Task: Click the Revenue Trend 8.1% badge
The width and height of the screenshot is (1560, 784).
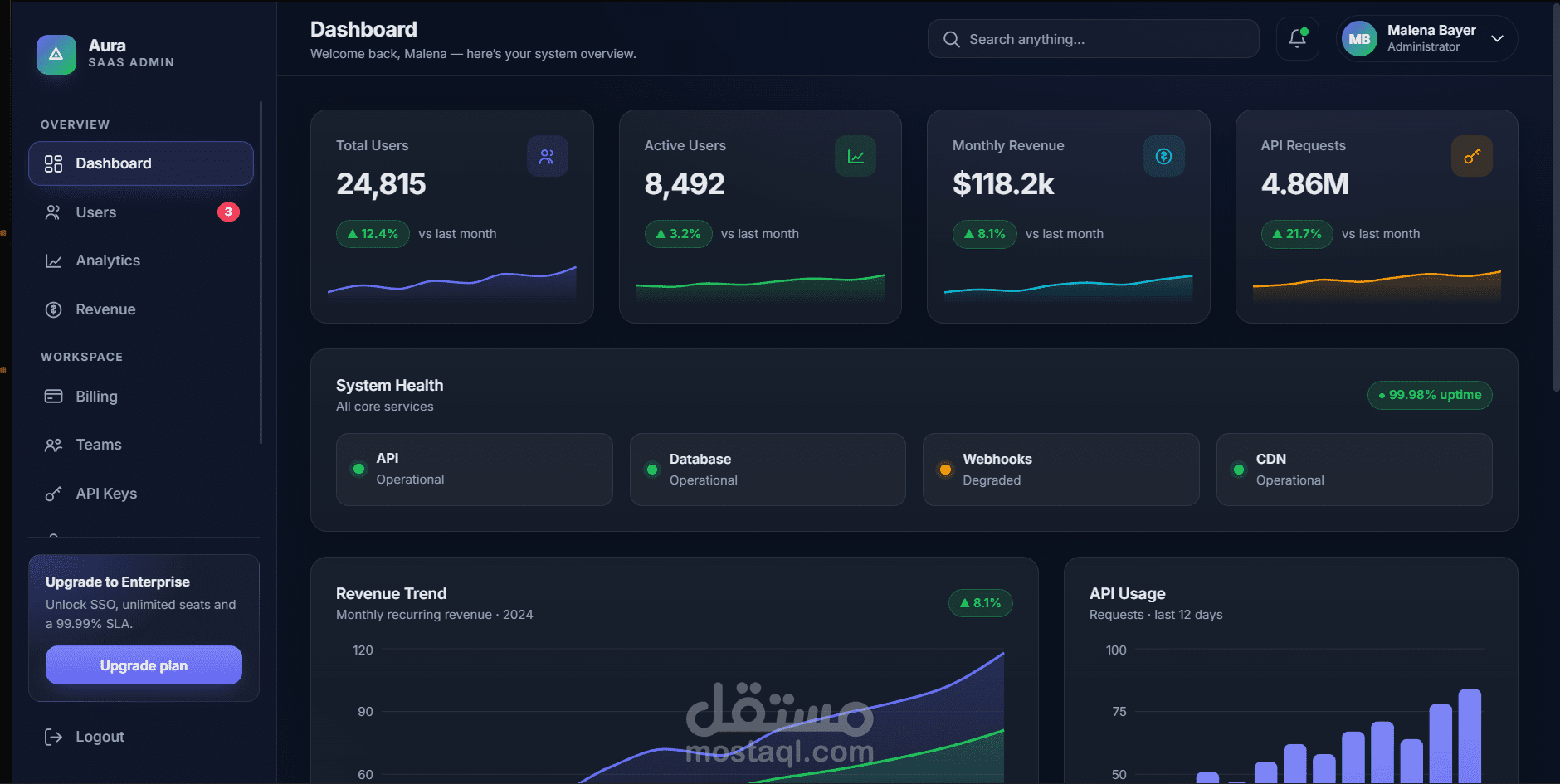Action: click(980, 603)
